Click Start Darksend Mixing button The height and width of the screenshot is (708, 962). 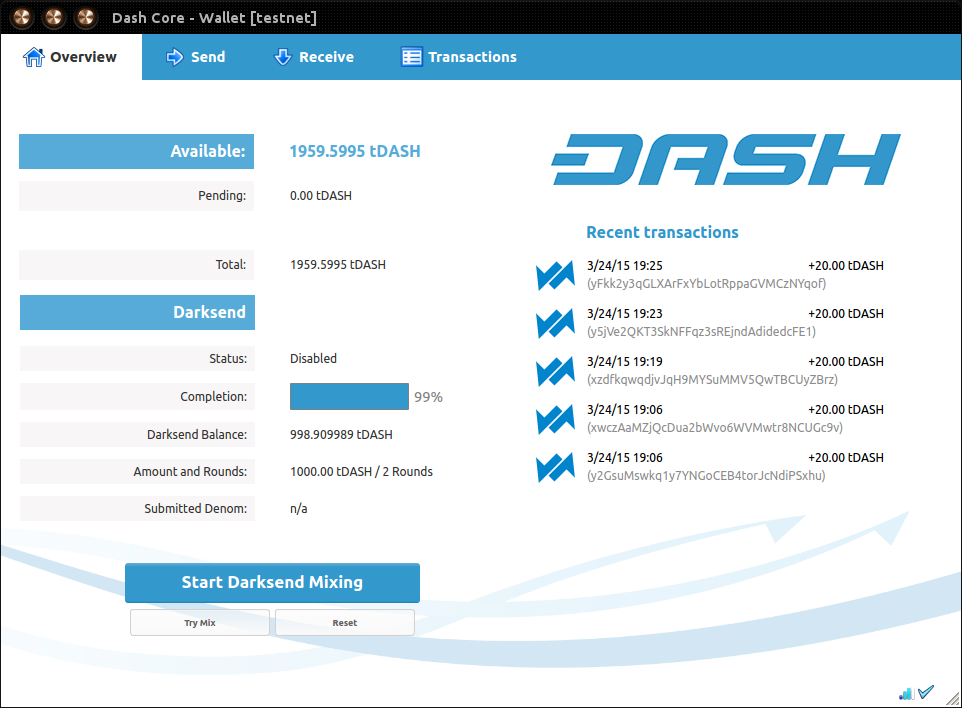[x=272, y=582]
